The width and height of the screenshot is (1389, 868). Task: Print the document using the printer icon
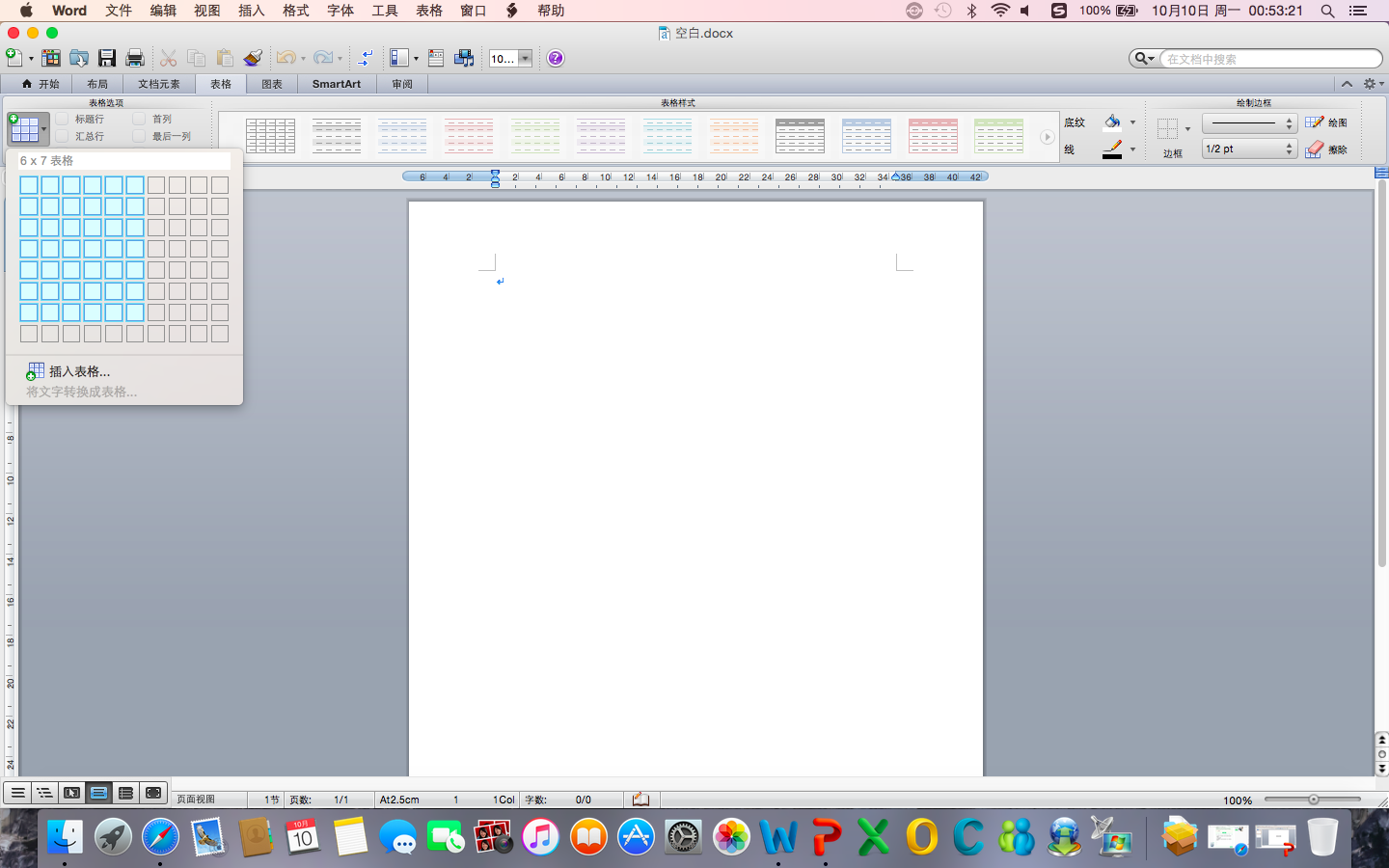coord(135,58)
